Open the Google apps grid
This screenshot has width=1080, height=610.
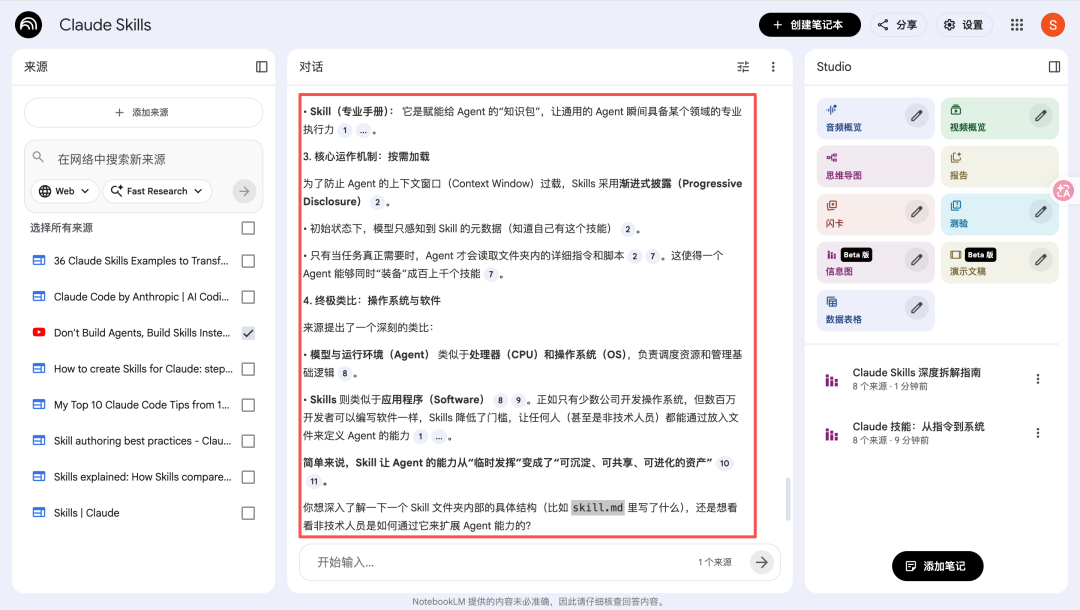point(1017,25)
